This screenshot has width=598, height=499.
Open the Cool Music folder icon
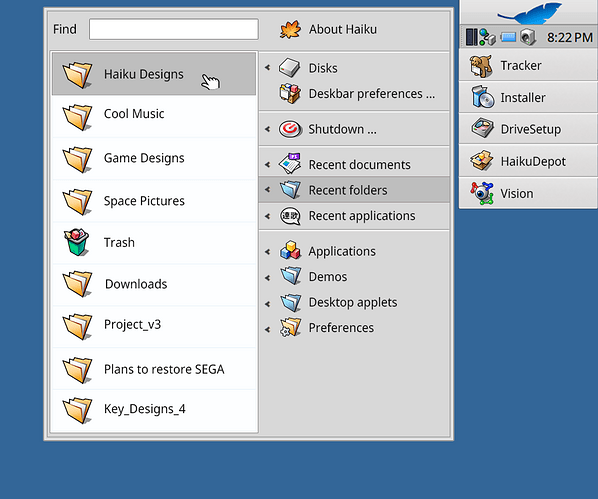(x=77, y=117)
